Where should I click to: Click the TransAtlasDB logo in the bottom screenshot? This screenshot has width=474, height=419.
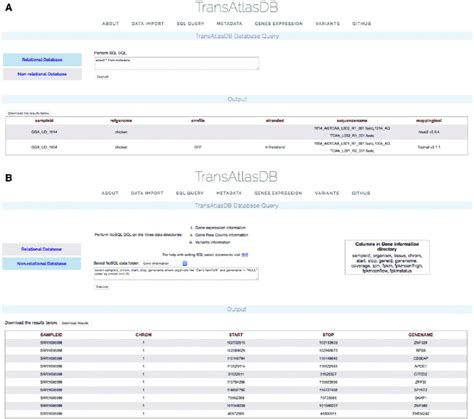[x=236, y=177]
